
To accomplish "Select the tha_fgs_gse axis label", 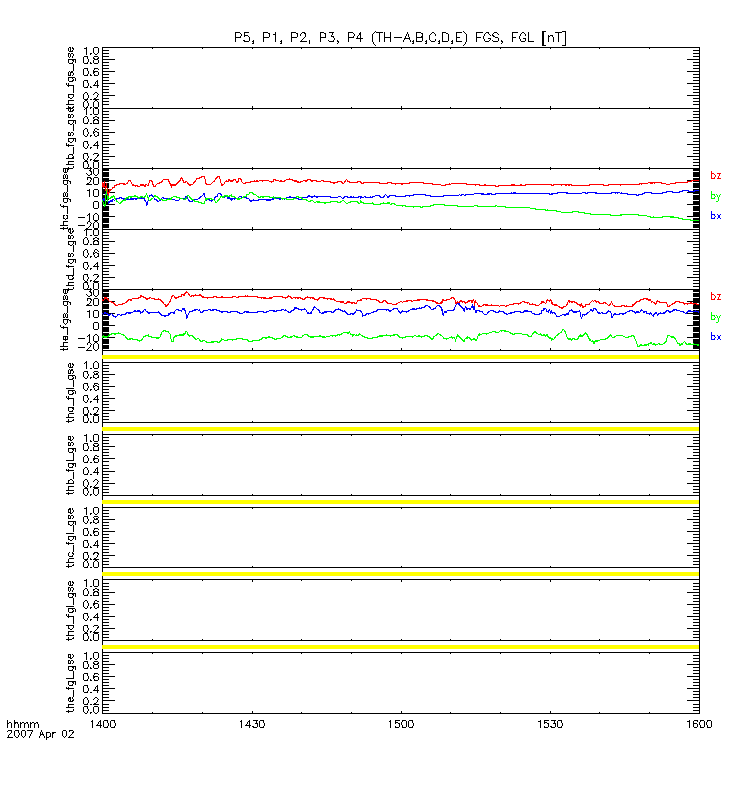I will (x=71, y=77).
